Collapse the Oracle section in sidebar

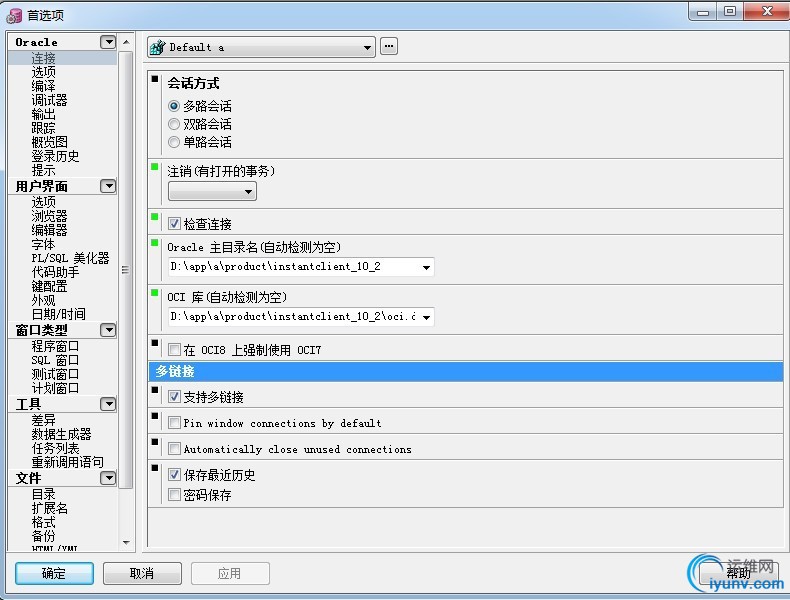[108, 42]
